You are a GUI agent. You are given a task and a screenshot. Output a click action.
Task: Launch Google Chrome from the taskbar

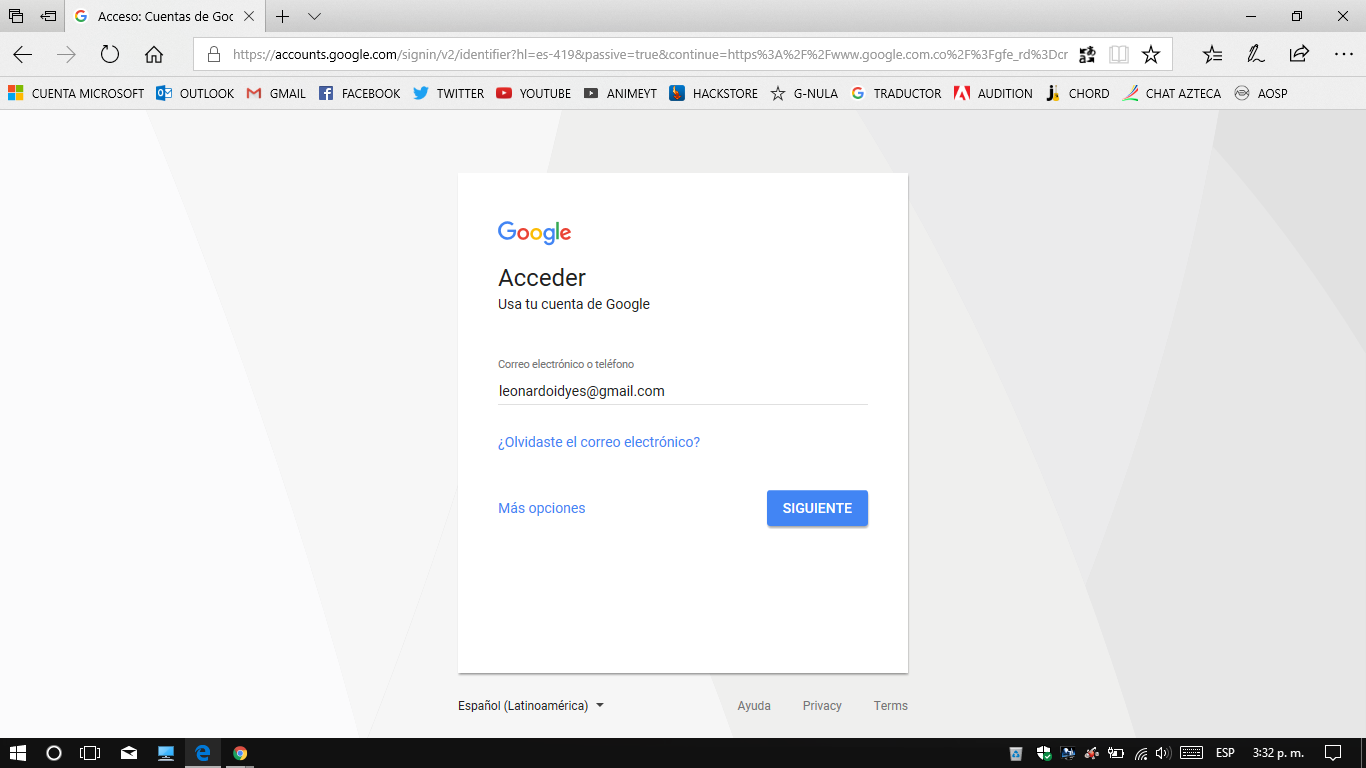pos(240,753)
